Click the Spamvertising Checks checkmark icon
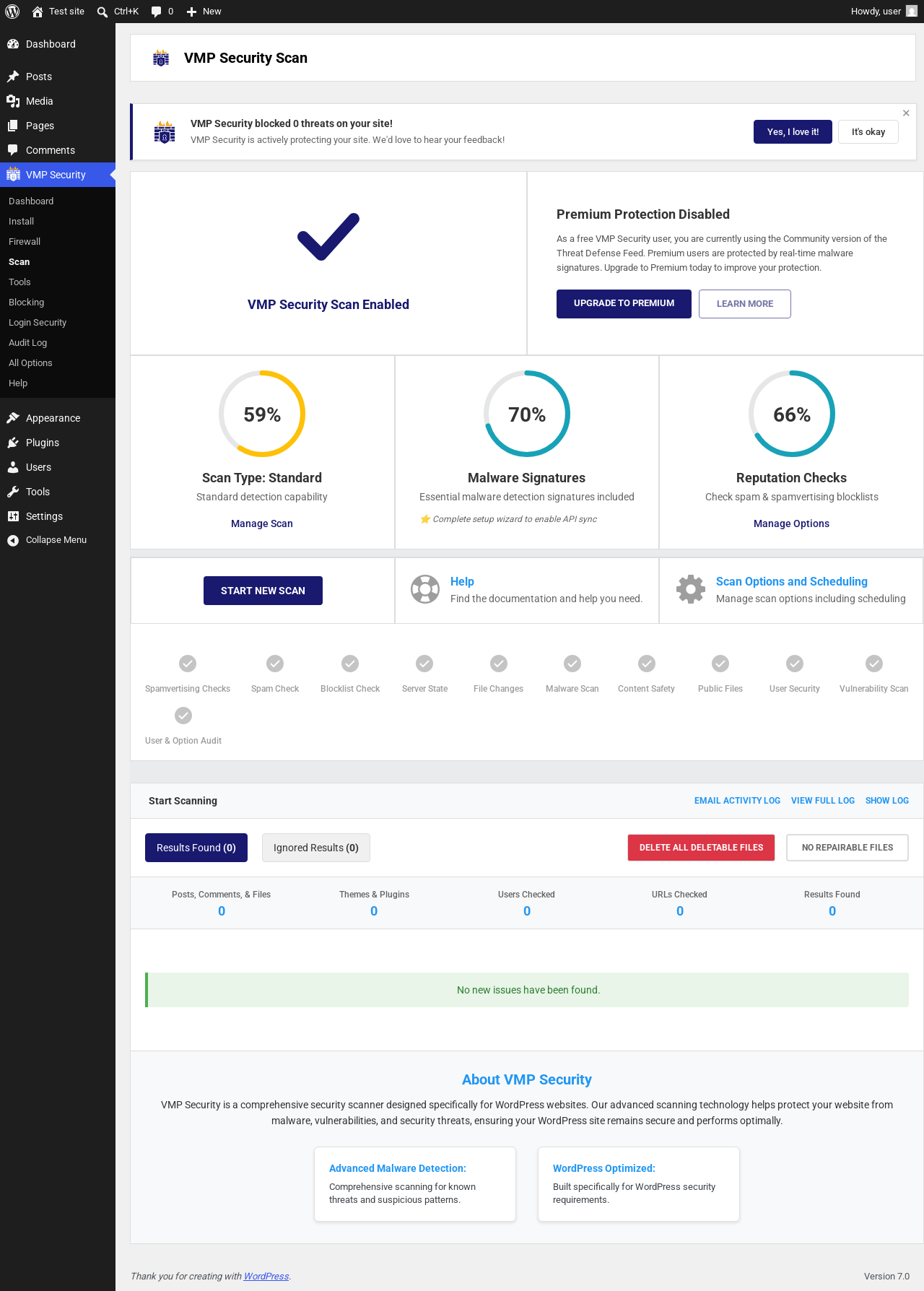Viewport: 924px width, 1291px height. (188, 664)
